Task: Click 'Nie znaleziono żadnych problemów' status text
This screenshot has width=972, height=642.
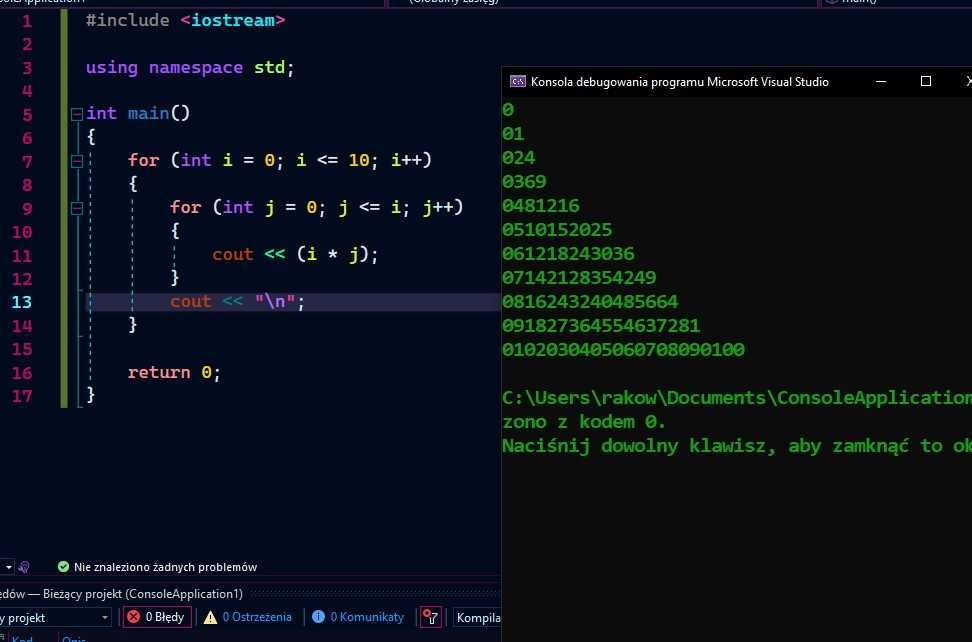Action: click(165, 567)
